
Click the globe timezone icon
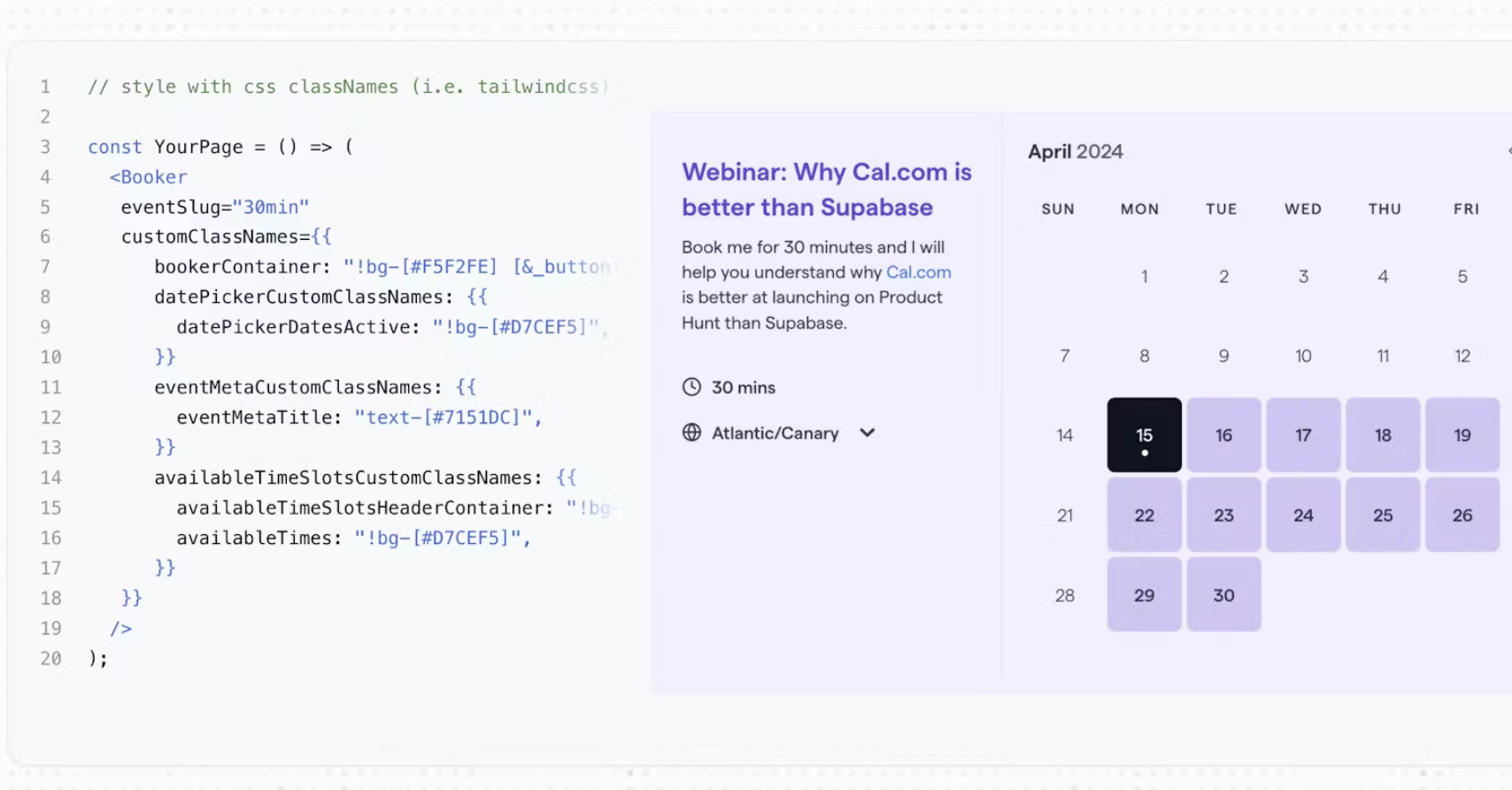click(691, 432)
